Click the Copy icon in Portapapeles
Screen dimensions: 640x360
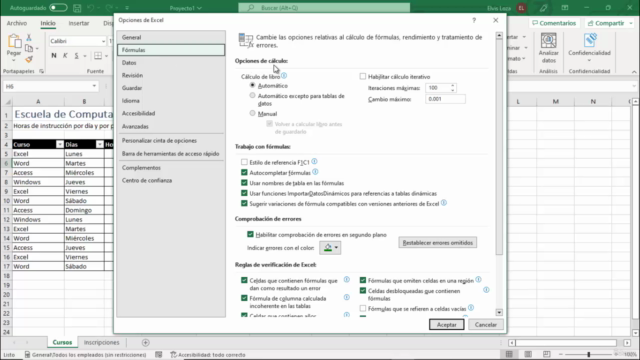pyautogui.click(x=29, y=48)
